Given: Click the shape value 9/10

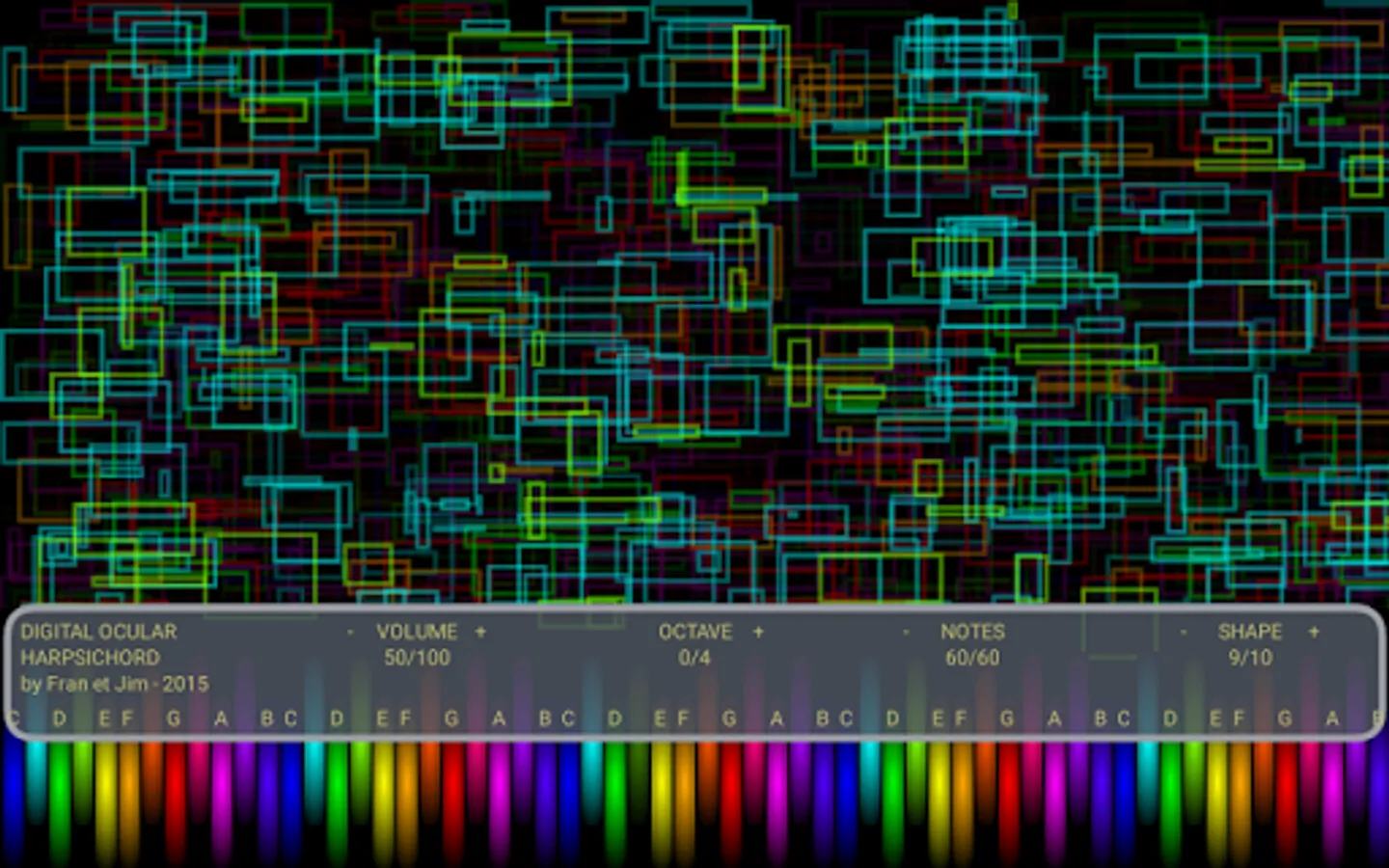Looking at the screenshot, I should [x=1250, y=658].
